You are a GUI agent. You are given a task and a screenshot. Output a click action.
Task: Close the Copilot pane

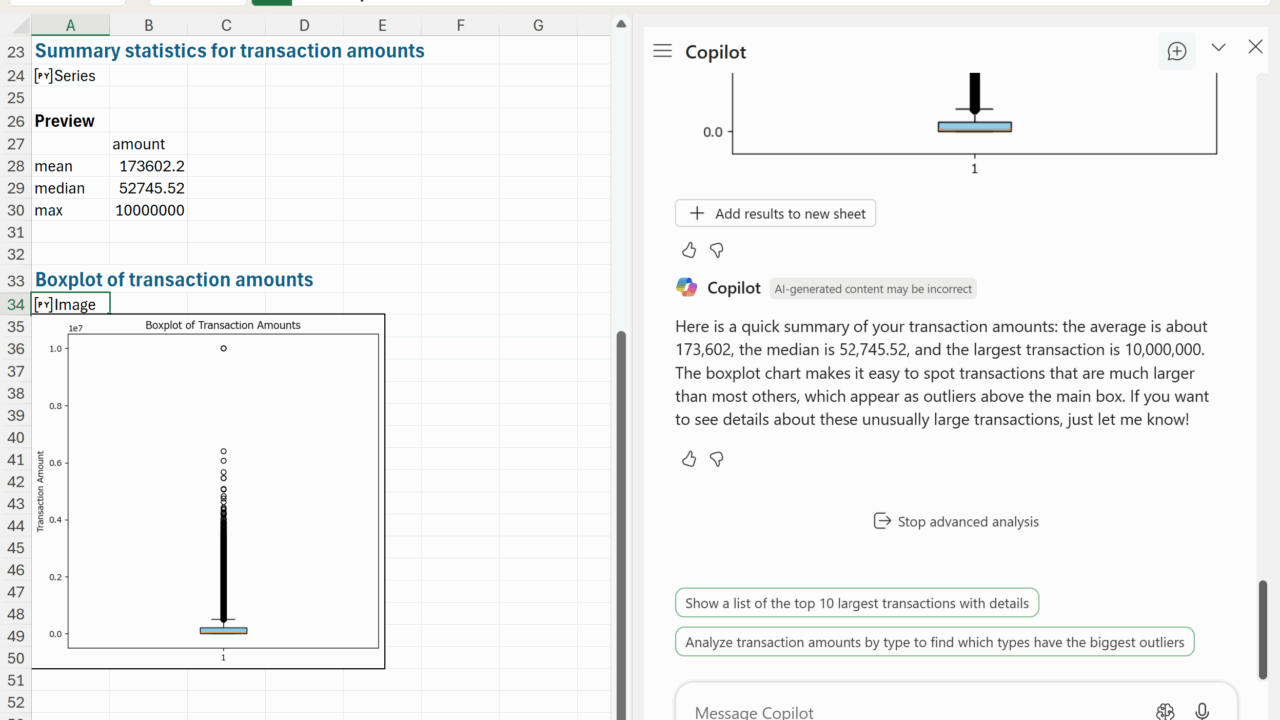tap(1256, 47)
